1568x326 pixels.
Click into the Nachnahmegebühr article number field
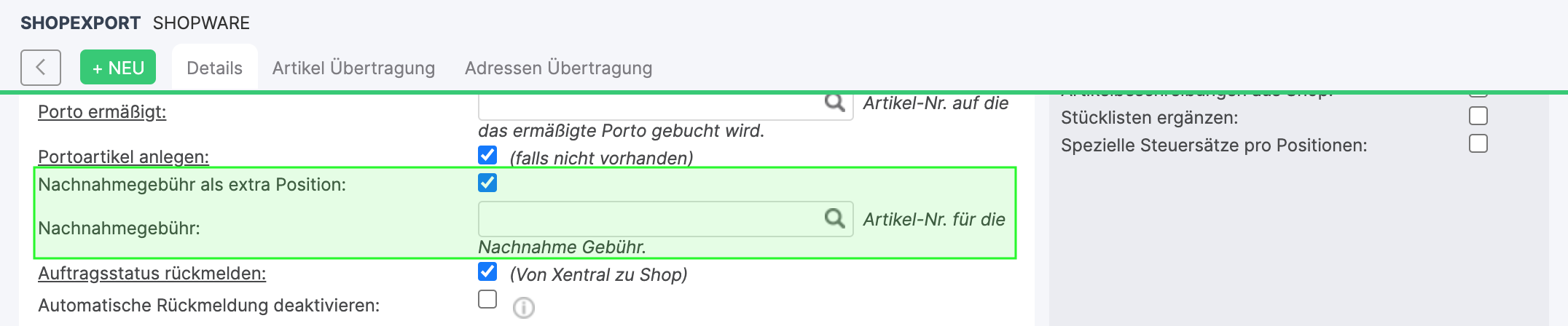[648, 219]
